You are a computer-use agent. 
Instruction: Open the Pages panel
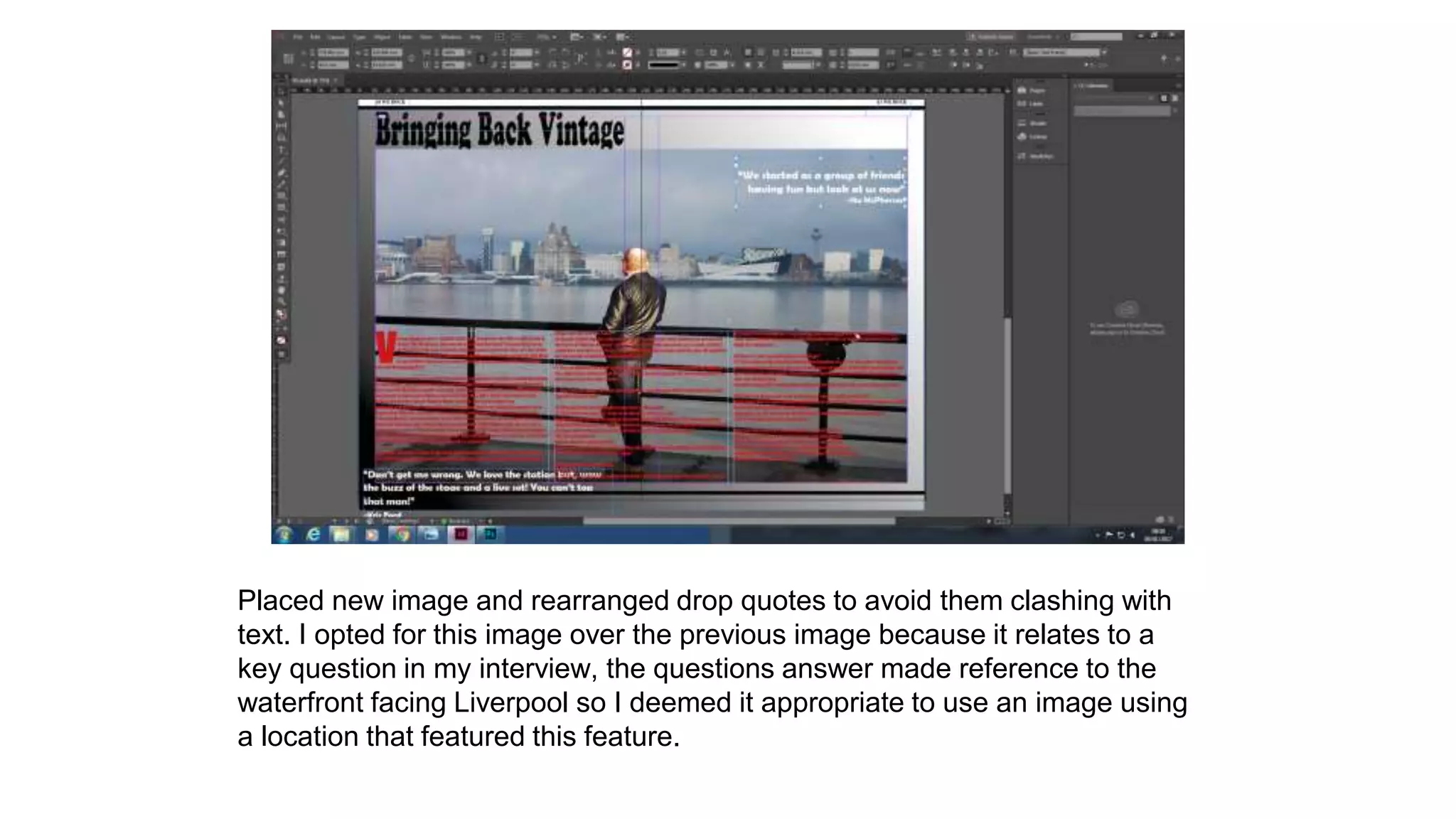point(1032,90)
